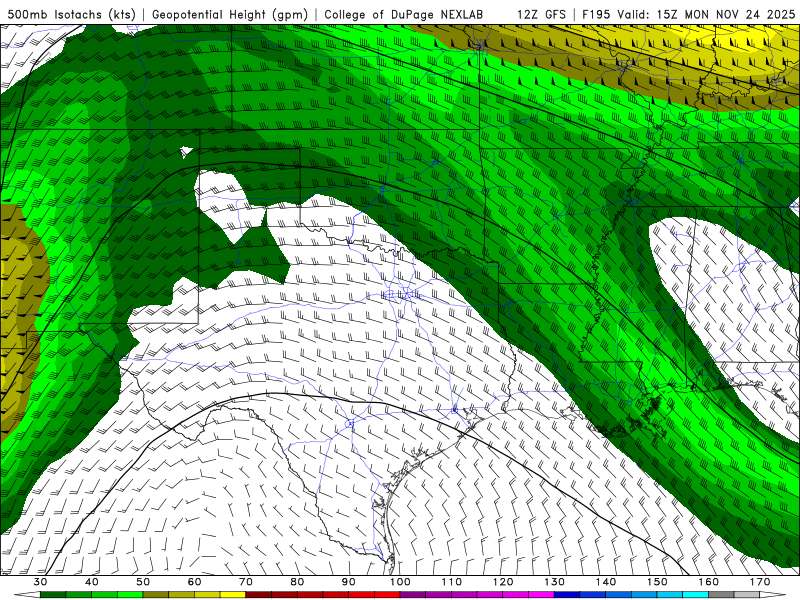Click the 110 value on the color scale
This screenshot has width=800, height=600.
click(452, 582)
